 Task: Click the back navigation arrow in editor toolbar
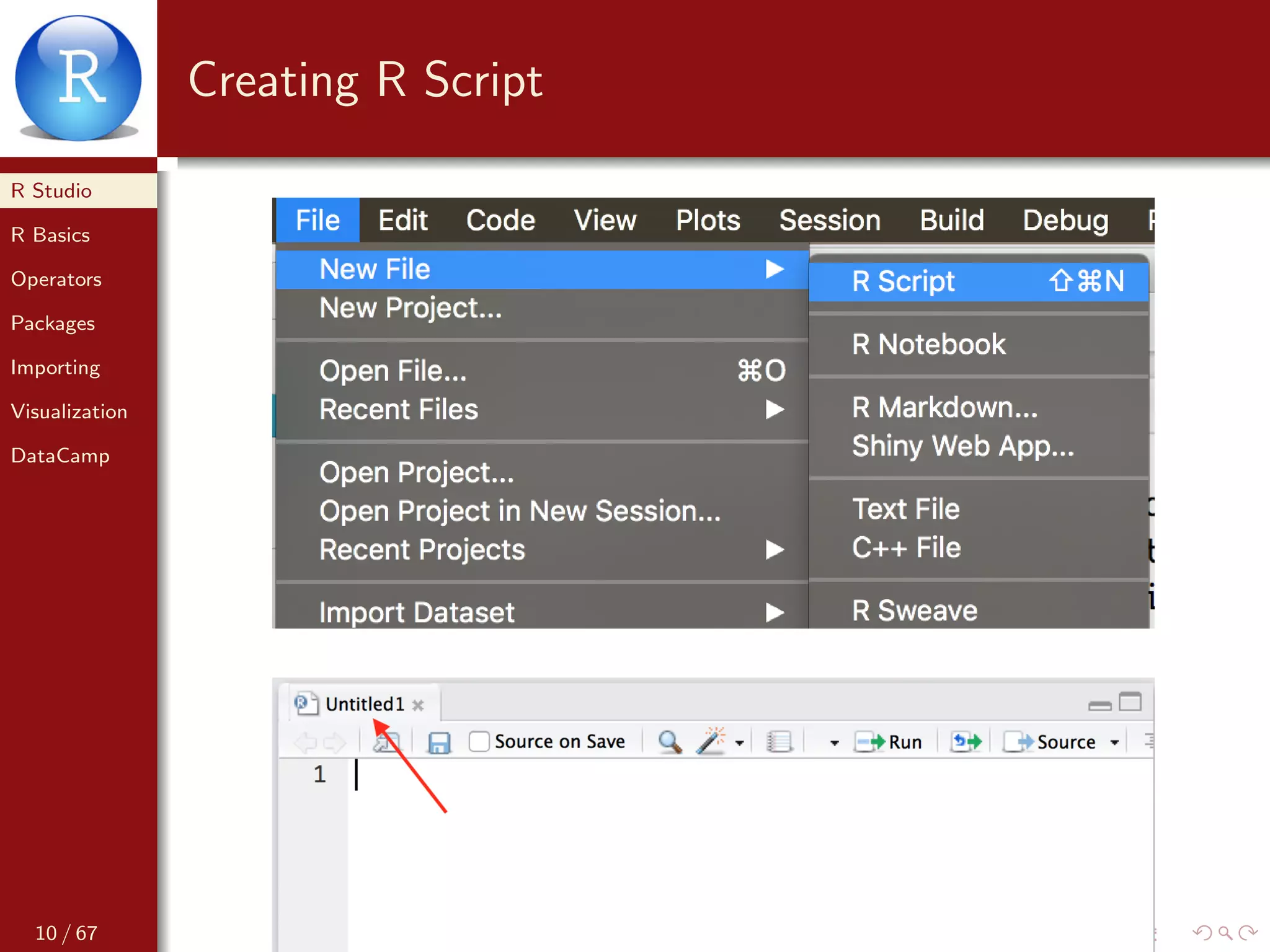305,742
